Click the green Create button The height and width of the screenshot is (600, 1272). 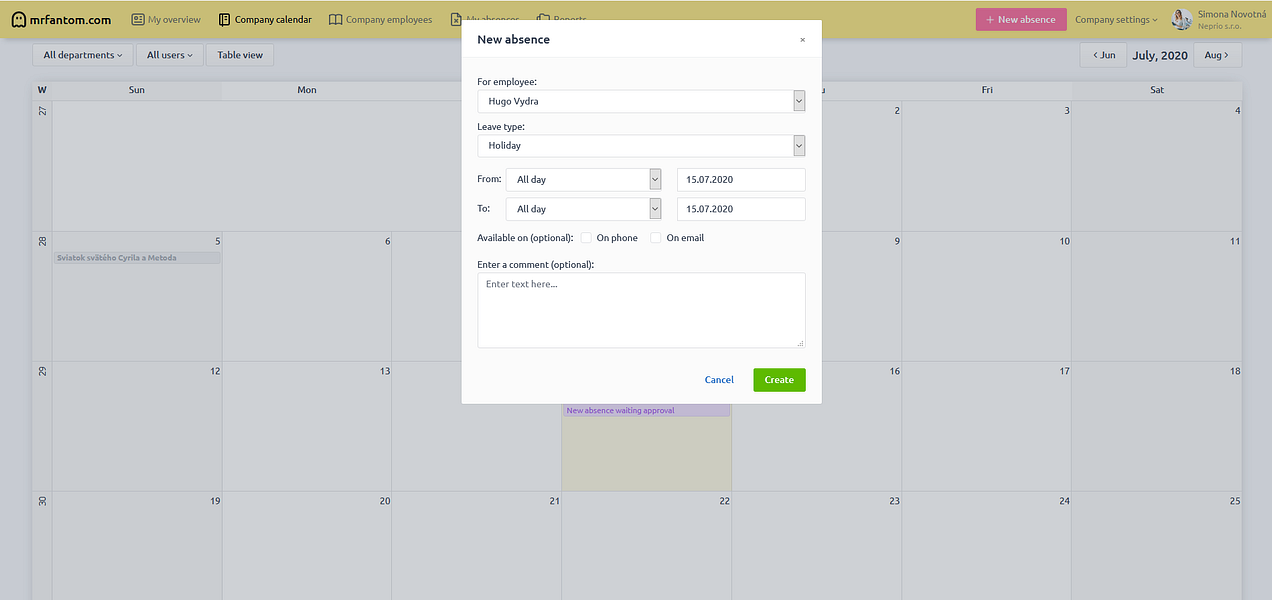[779, 380]
